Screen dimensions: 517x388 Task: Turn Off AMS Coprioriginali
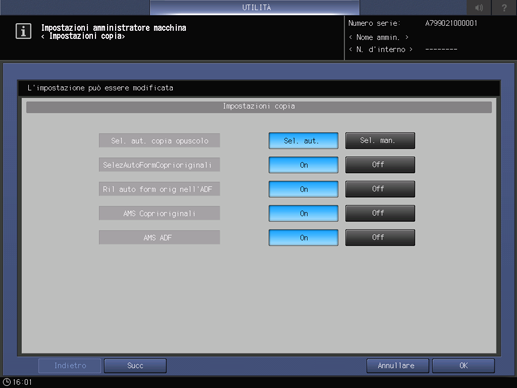click(380, 213)
